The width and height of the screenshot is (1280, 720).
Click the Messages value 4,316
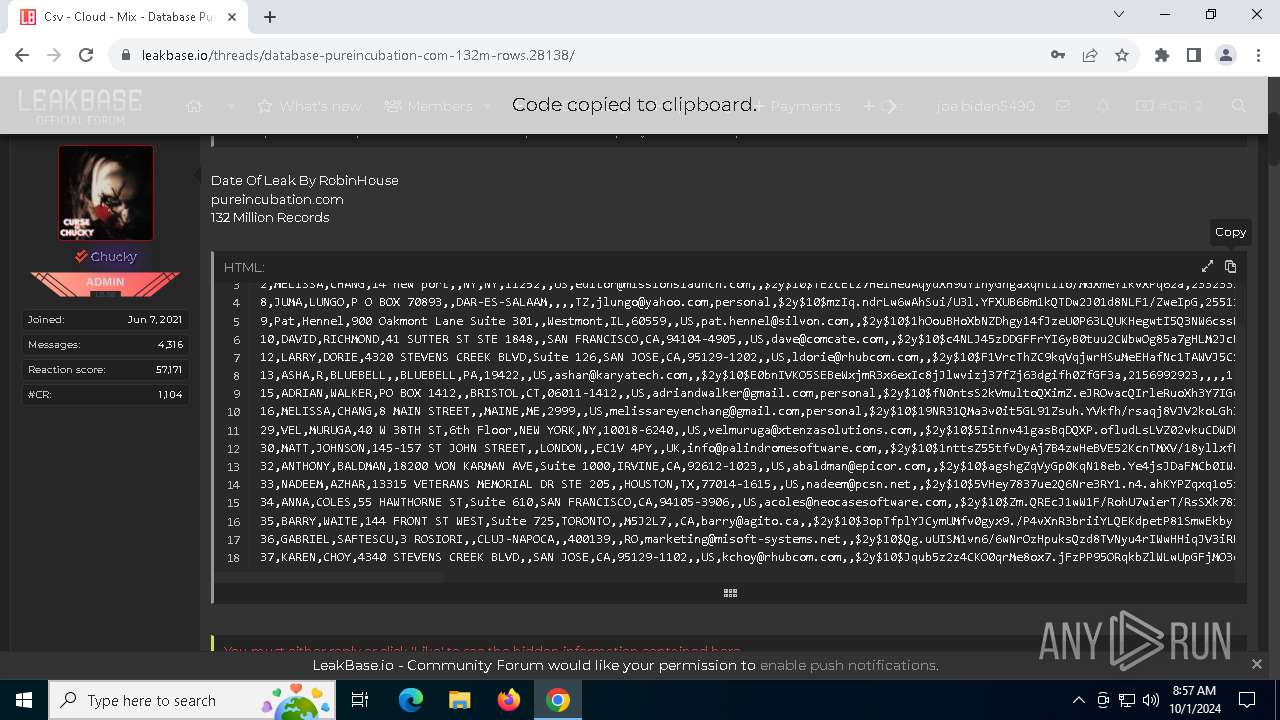coord(170,345)
